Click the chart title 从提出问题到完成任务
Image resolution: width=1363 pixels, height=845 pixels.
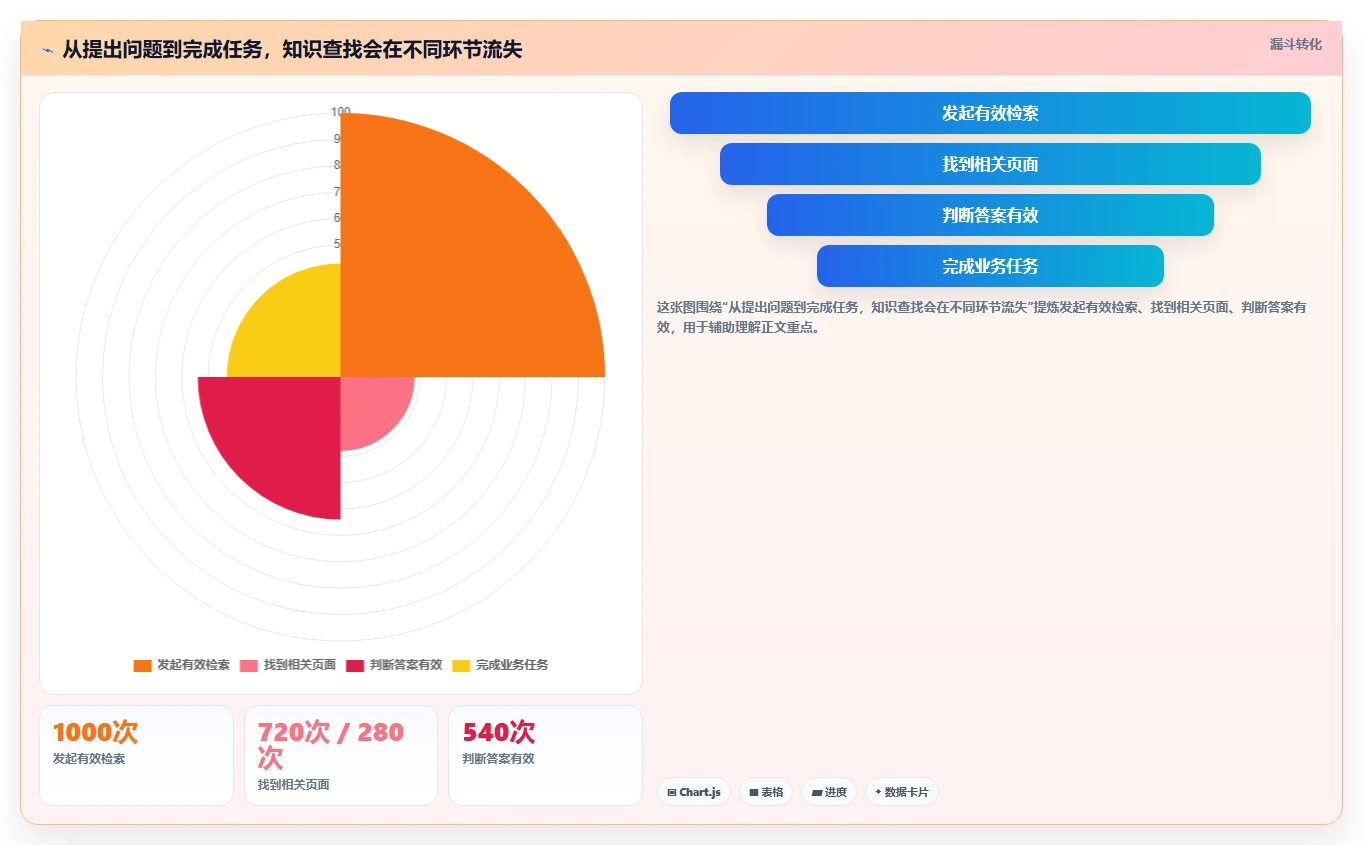click(292, 50)
